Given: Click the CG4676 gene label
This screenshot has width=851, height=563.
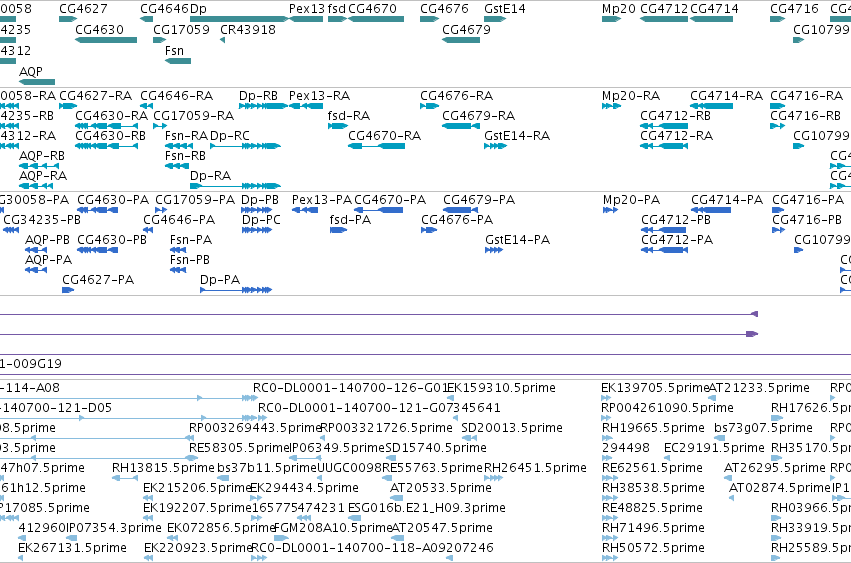Looking at the screenshot, I should coord(444,9).
